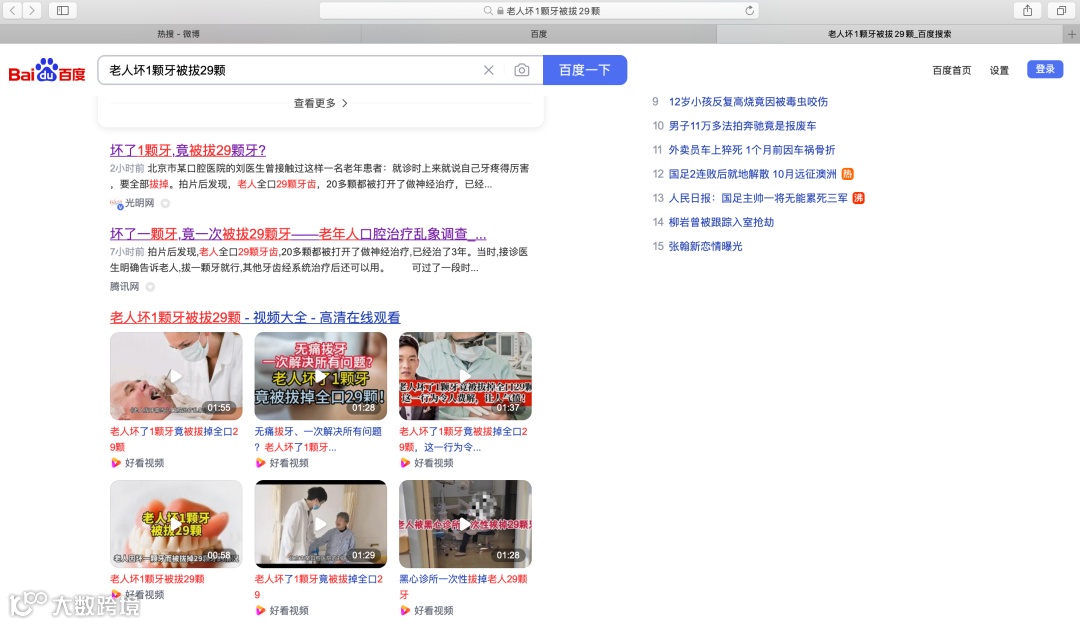
Task: Open video title 老人坏1颗牙被拔29颗
Action: click(157, 580)
